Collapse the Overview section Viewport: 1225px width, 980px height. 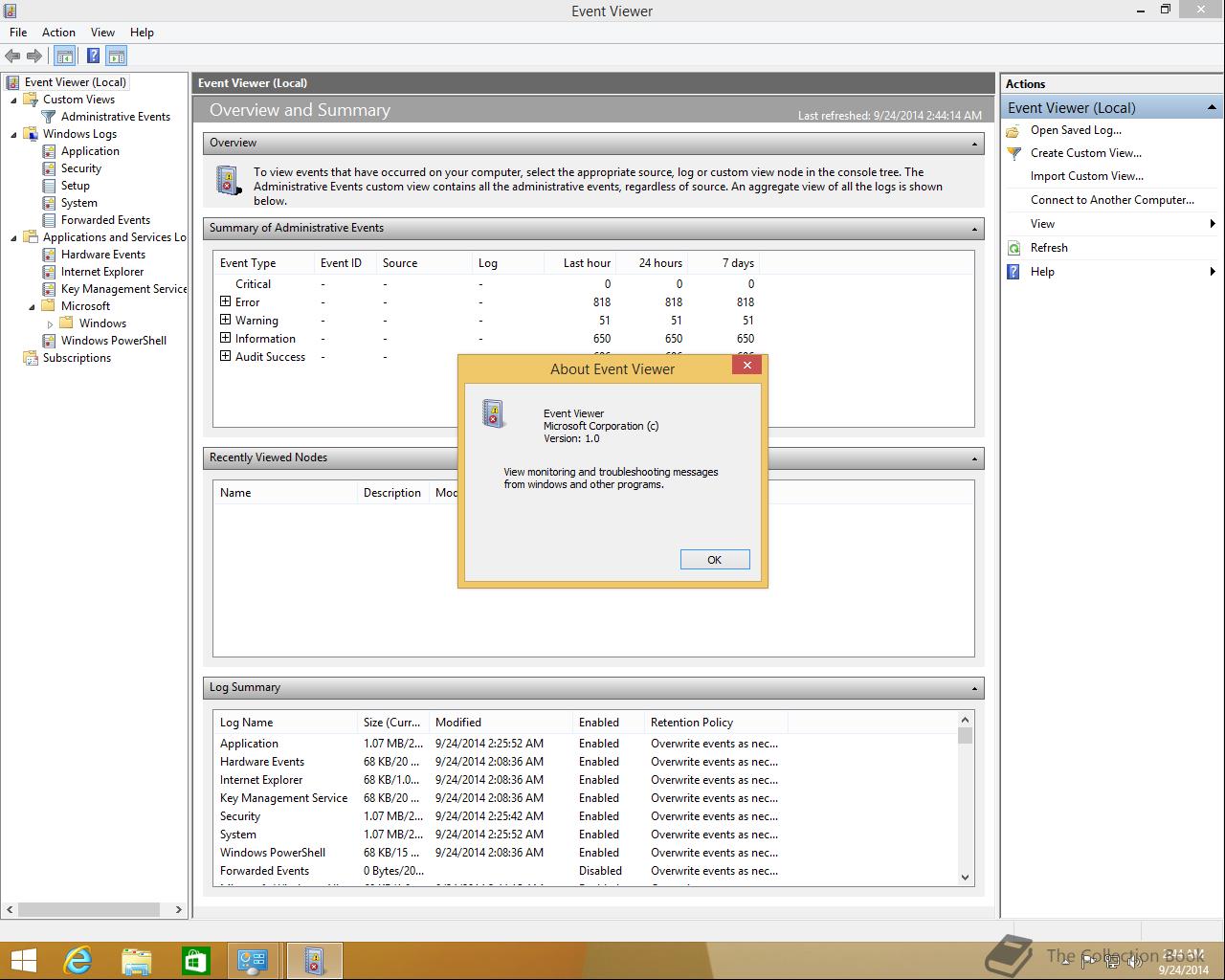(x=974, y=144)
